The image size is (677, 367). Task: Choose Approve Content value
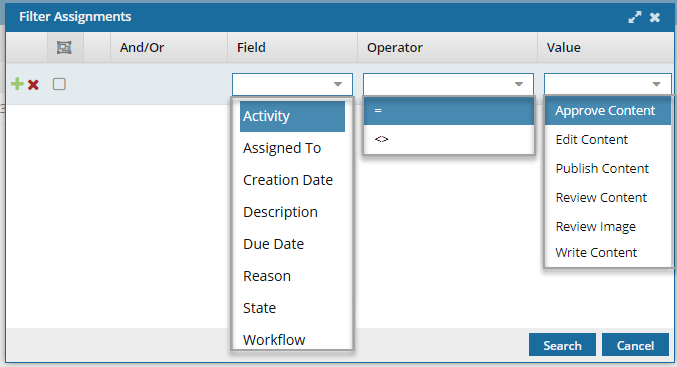point(607,111)
